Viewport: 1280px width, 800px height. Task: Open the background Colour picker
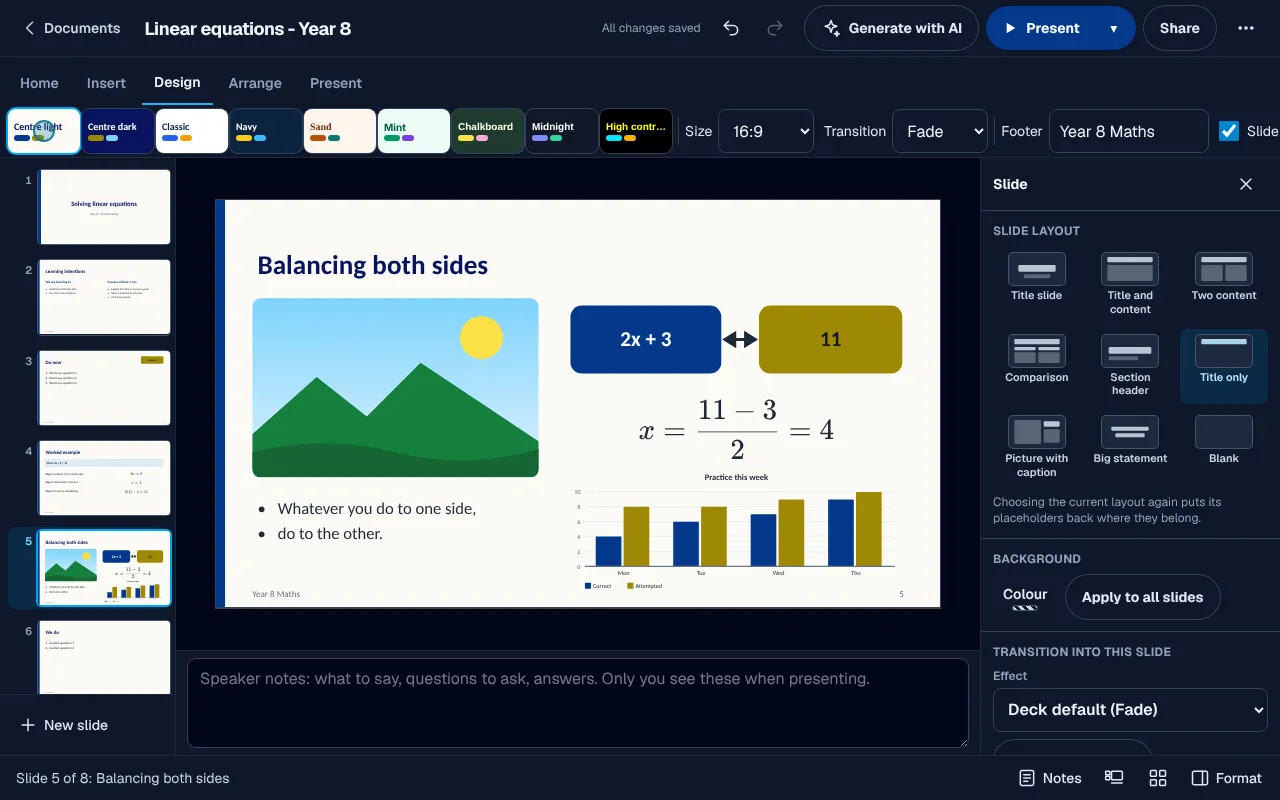(x=1025, y=598)
